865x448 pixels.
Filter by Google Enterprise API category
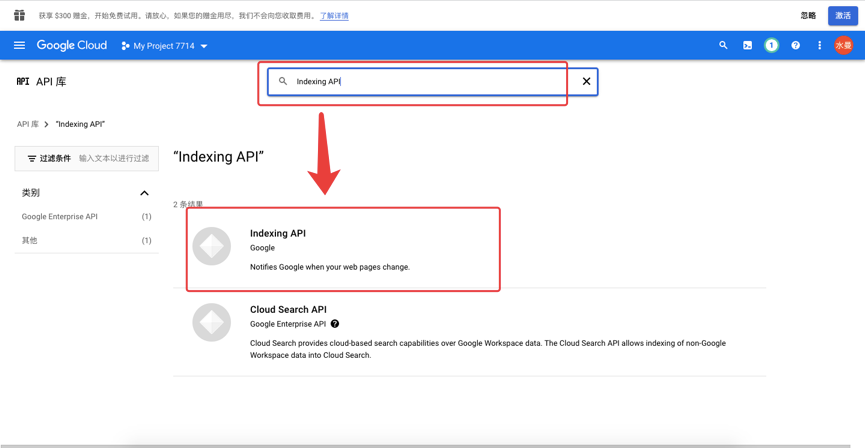click(60, 216)
